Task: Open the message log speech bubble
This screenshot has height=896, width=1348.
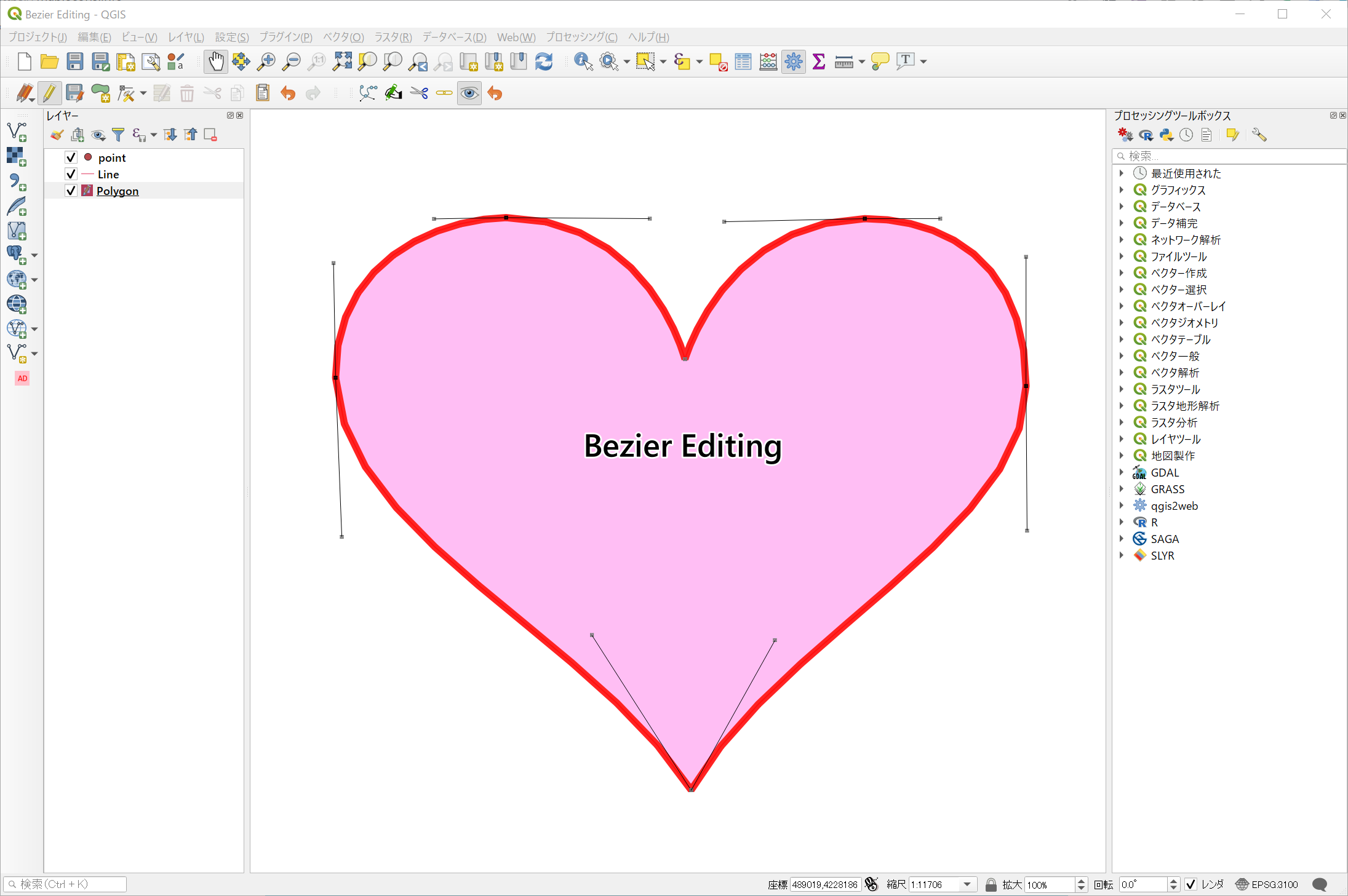Action: [x=1321, y=884]
